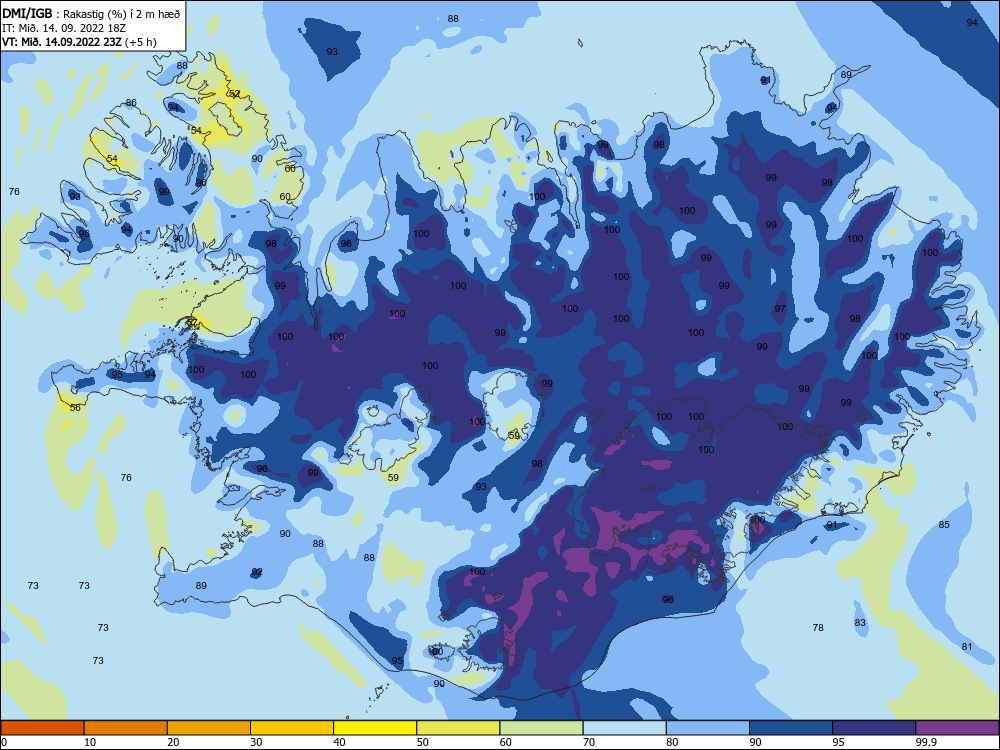Click the '78' humidity value on the map
The image size is (1000, 750).
pyautogui.click(x=818, y=628)
